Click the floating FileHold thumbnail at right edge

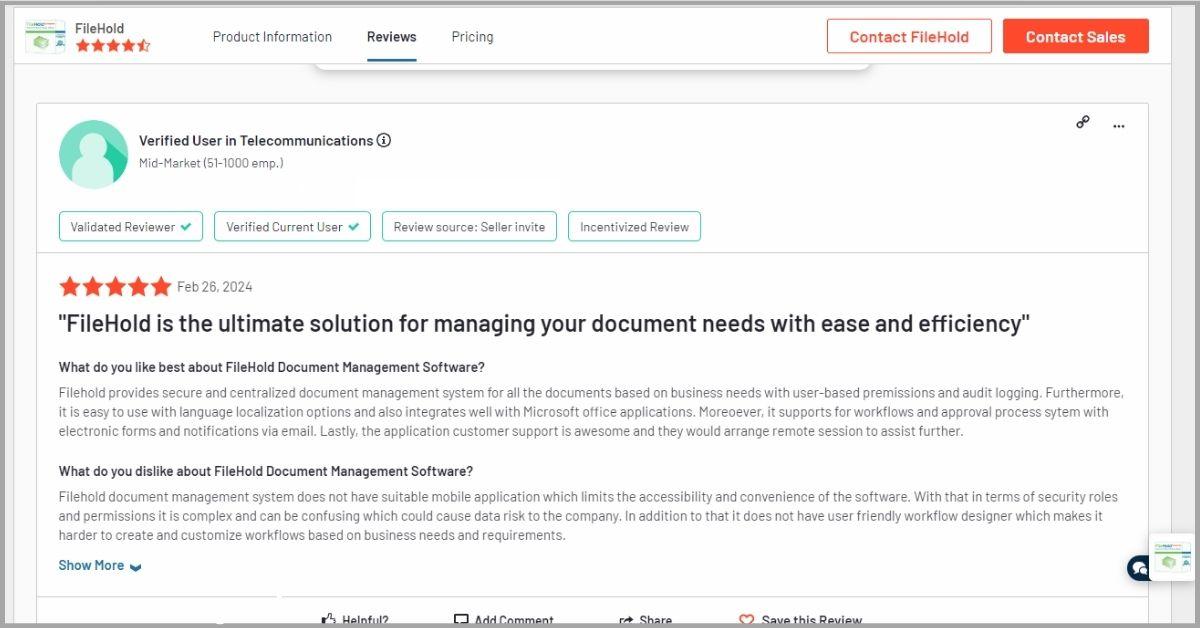click(1173, 556)
